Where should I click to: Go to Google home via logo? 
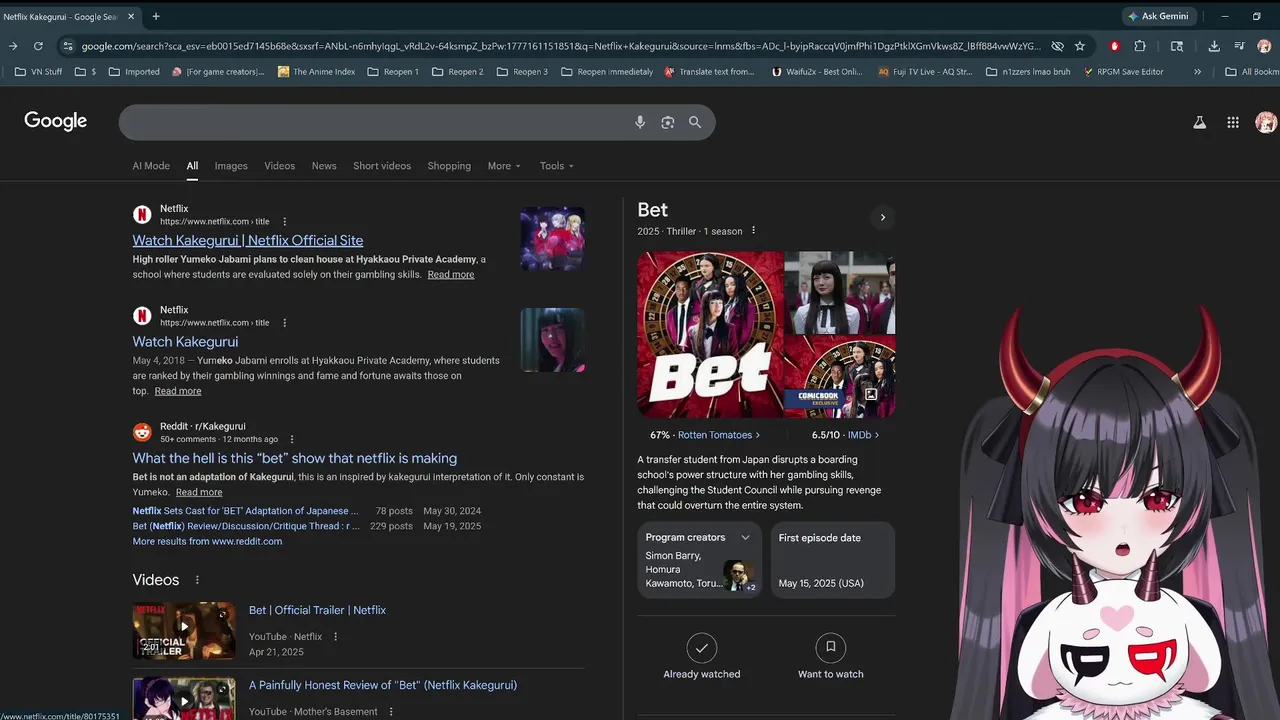pyautogui.click(x=56, y=121)
